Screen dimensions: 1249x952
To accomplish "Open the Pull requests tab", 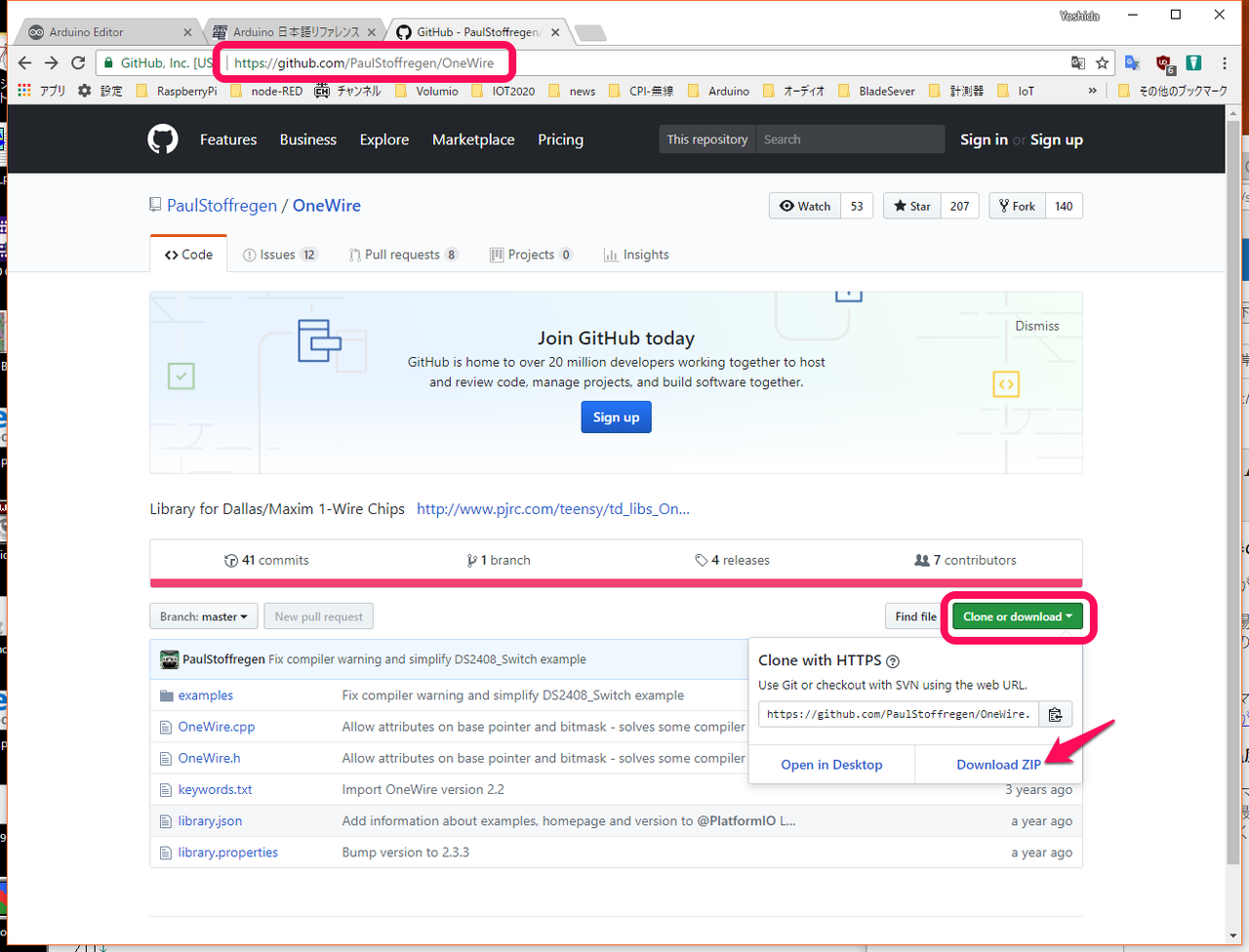I will 402,255.
